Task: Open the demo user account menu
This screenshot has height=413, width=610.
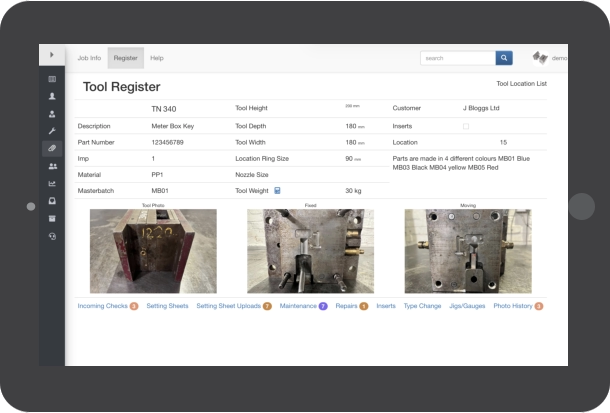Action: (x=550, y=58)
